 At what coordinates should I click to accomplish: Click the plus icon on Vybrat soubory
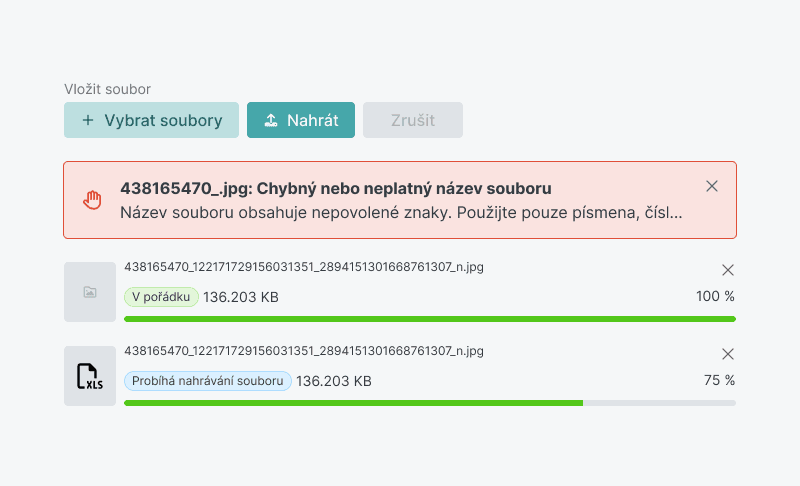point(88,120)
